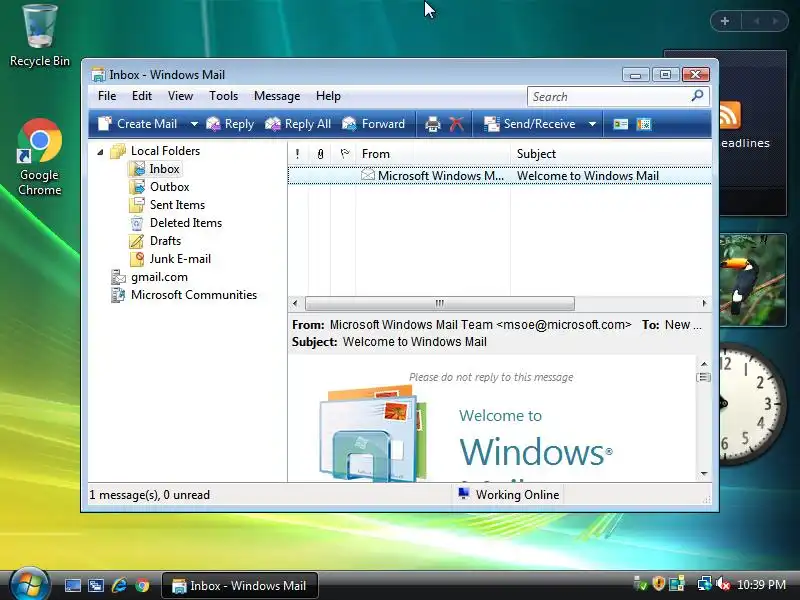800x600 pixels.
Task: Open the Recycle Bin desktop icon
Action: point(40,36)
